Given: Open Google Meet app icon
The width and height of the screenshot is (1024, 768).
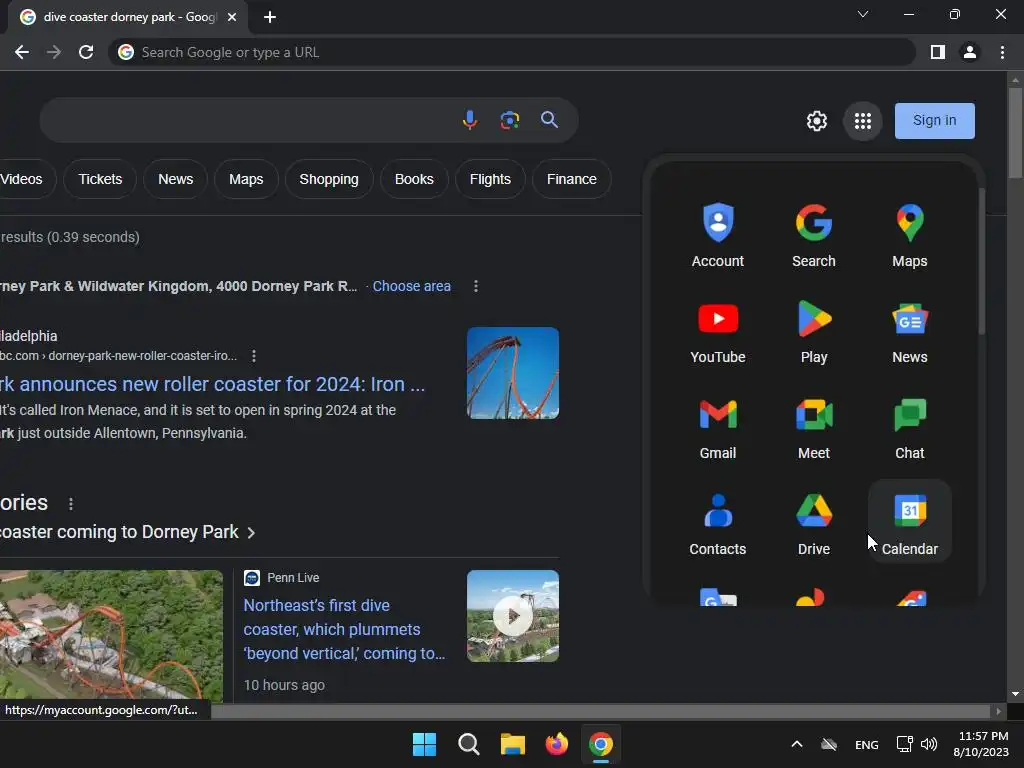Looking at the screenshot, I should (814, 427).
